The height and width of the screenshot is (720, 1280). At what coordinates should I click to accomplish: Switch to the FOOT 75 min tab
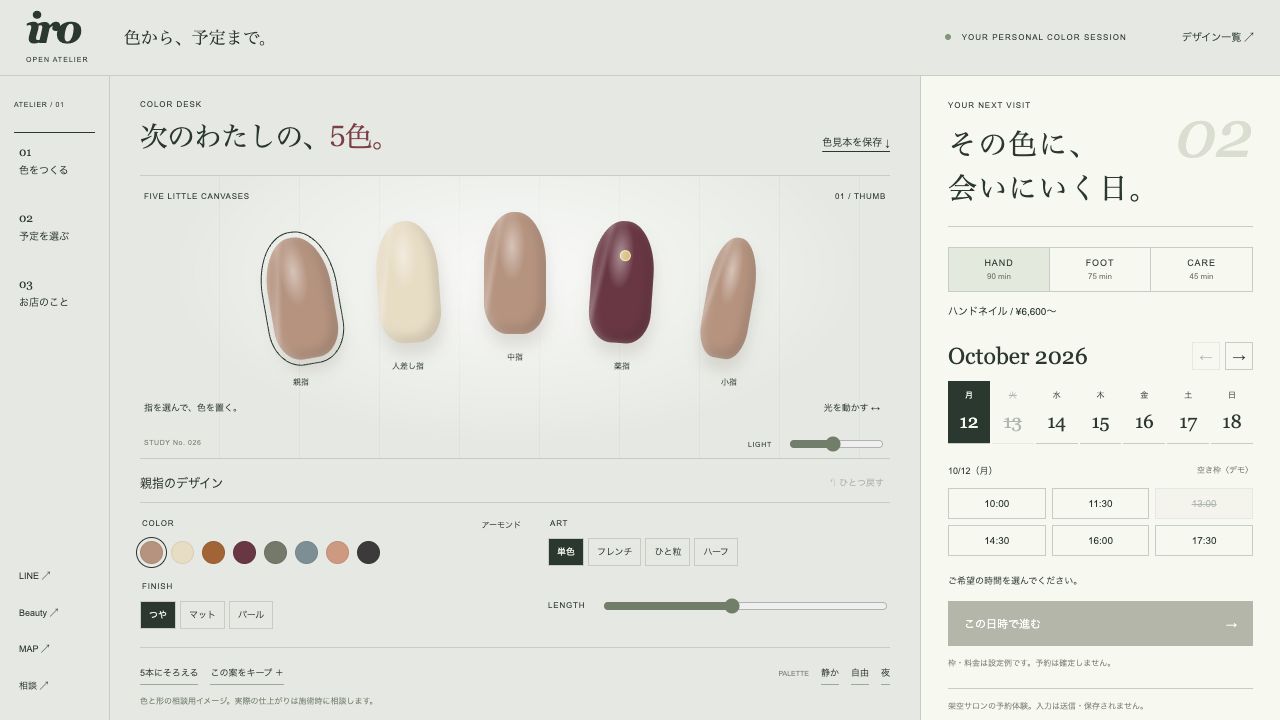(x=1100, y=269)
